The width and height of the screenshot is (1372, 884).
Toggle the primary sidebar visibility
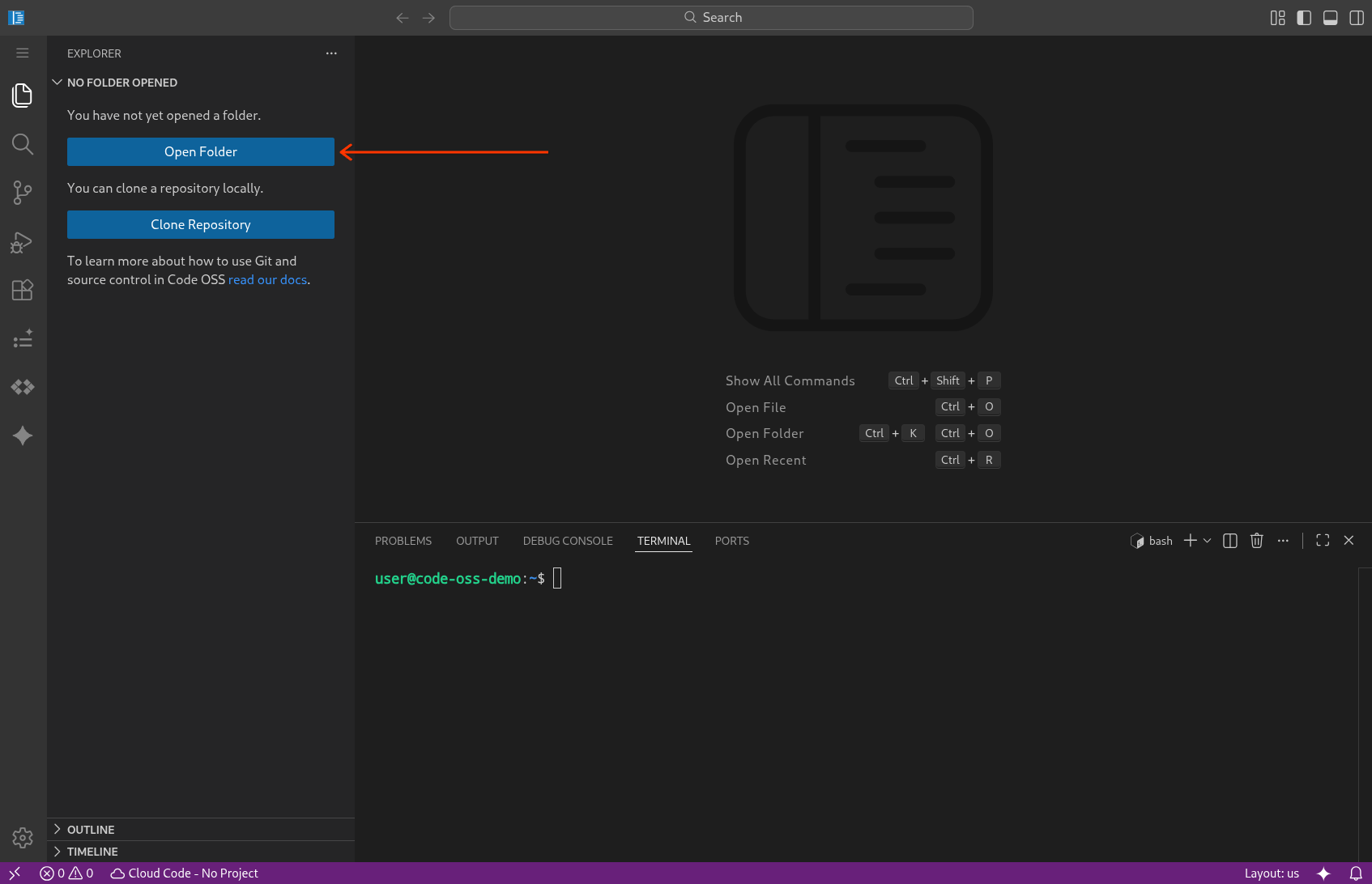[1304, 17]
